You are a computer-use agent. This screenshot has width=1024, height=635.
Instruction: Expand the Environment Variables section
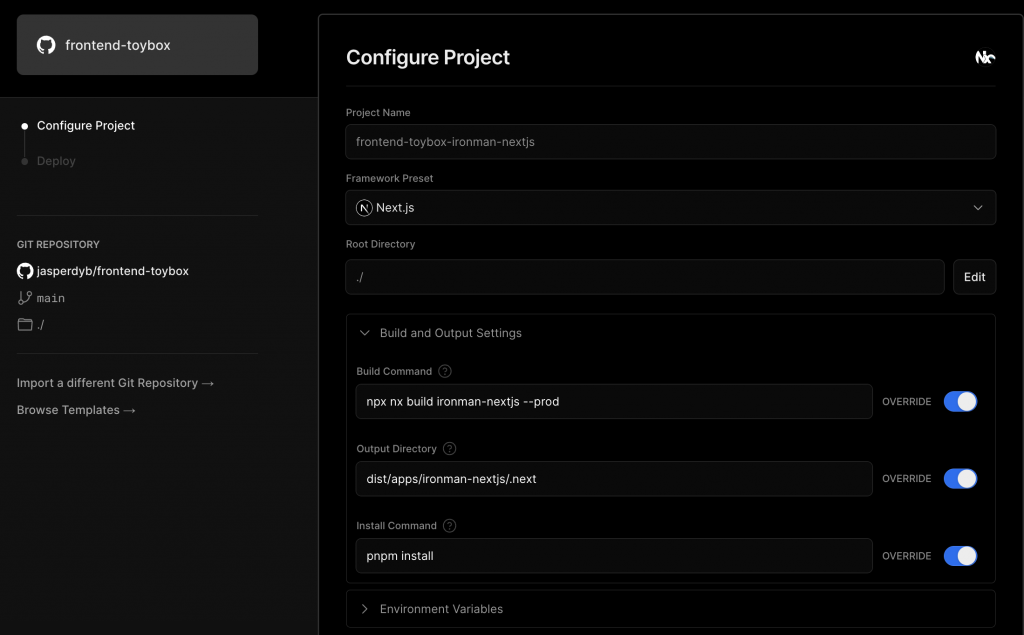click(x=440, y=609)
